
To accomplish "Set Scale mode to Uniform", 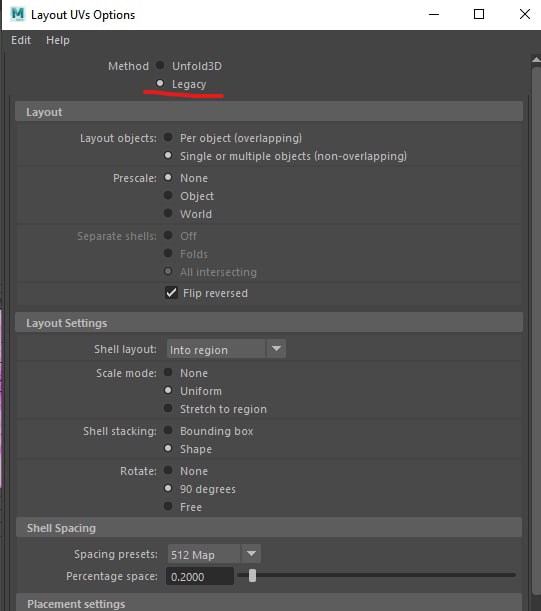I will [x=168, y=390].
